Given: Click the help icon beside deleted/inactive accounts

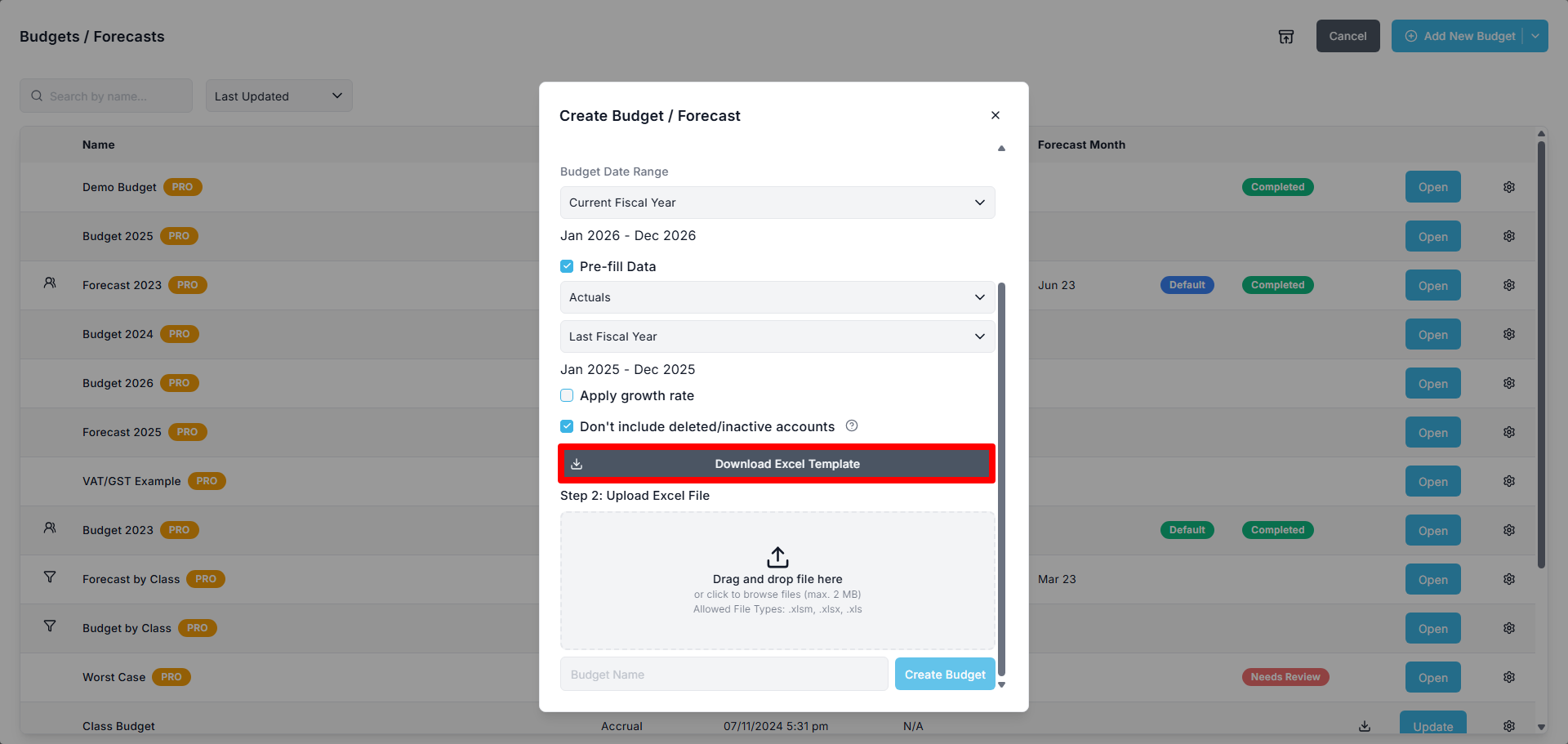Looking at the screenshot, I should pos(852,425).
